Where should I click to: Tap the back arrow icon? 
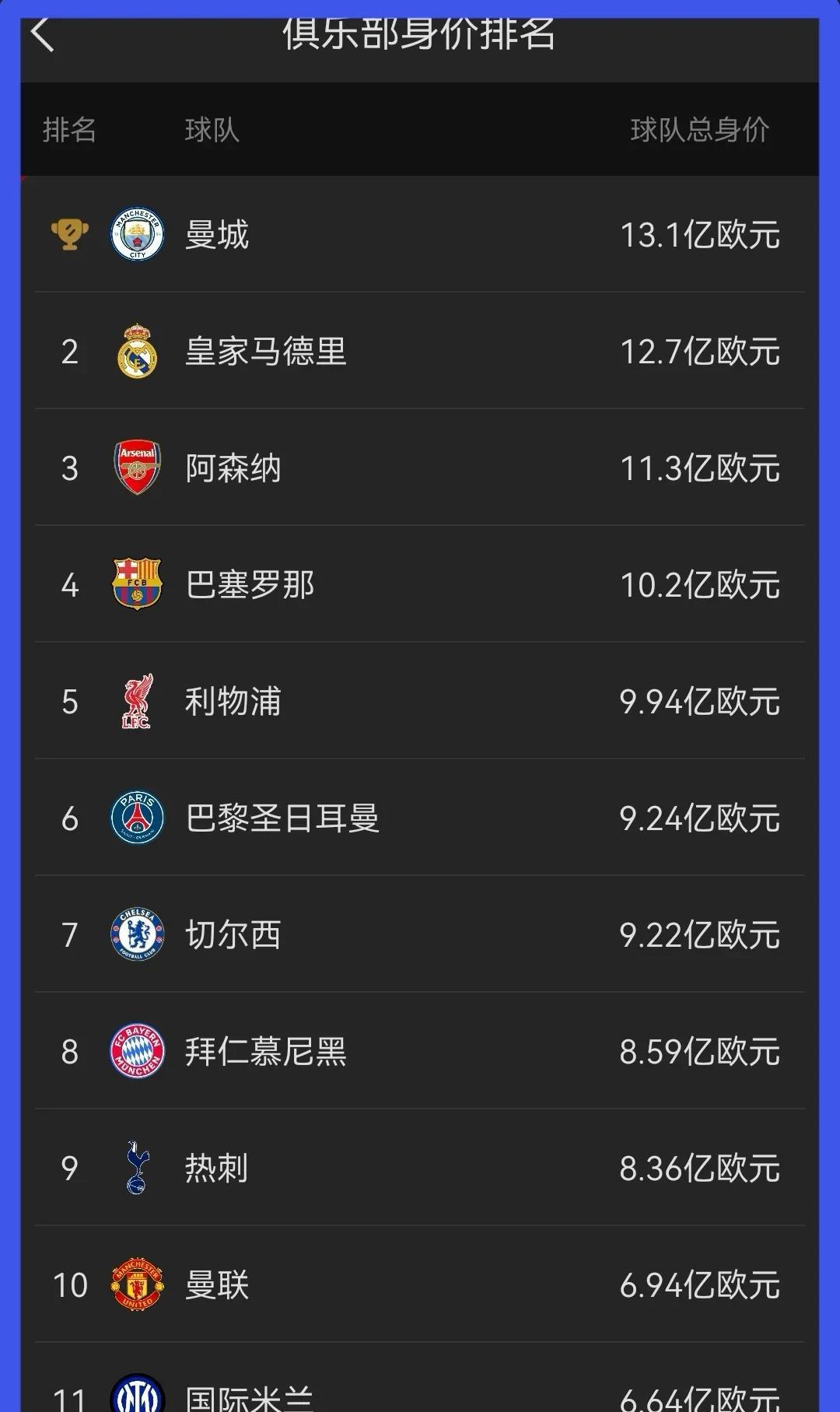(x=43, y=35)
